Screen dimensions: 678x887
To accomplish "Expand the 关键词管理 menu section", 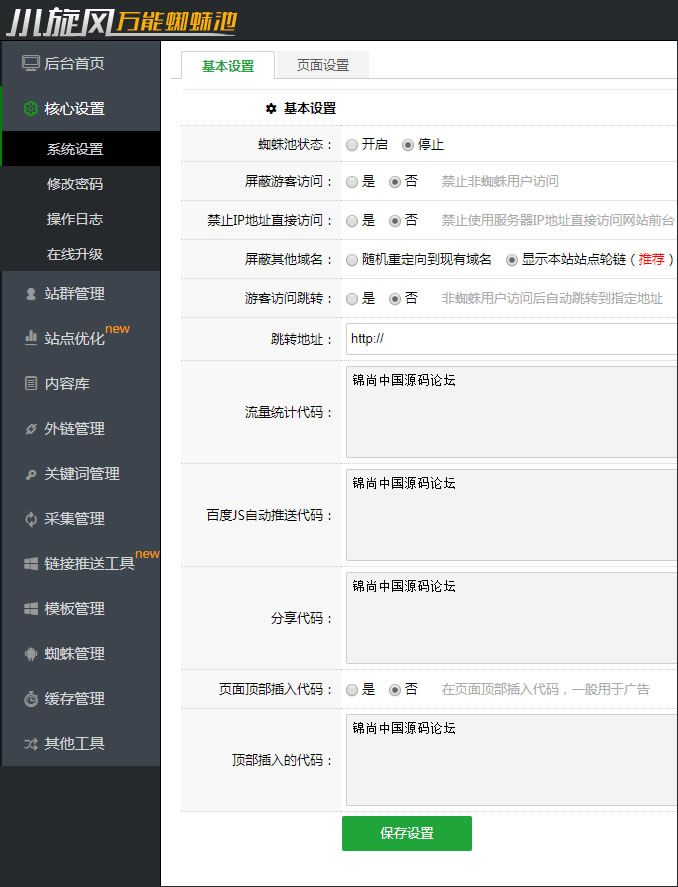I will (81, 473).
